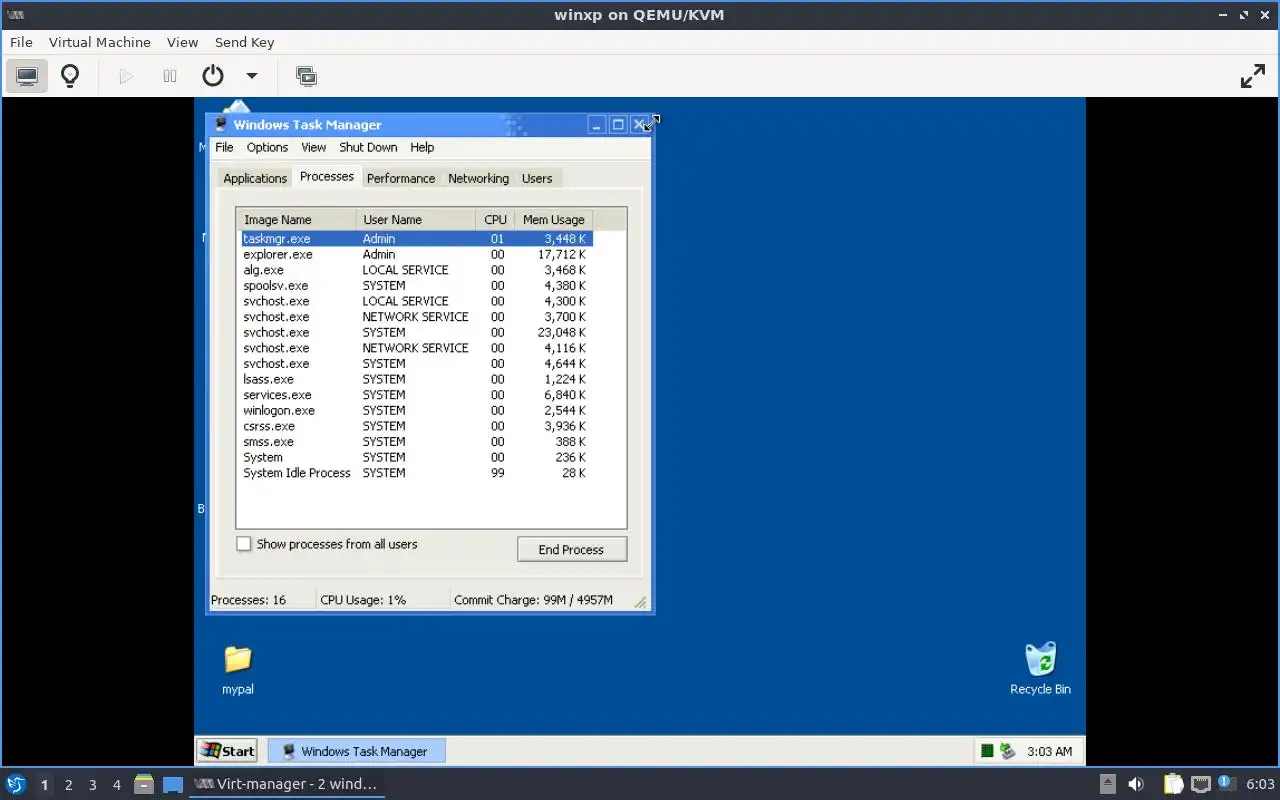This screenshot has width=1280, height=800.
Task: Open virt-manager window menu icon in titlebar
Action: 16,15
